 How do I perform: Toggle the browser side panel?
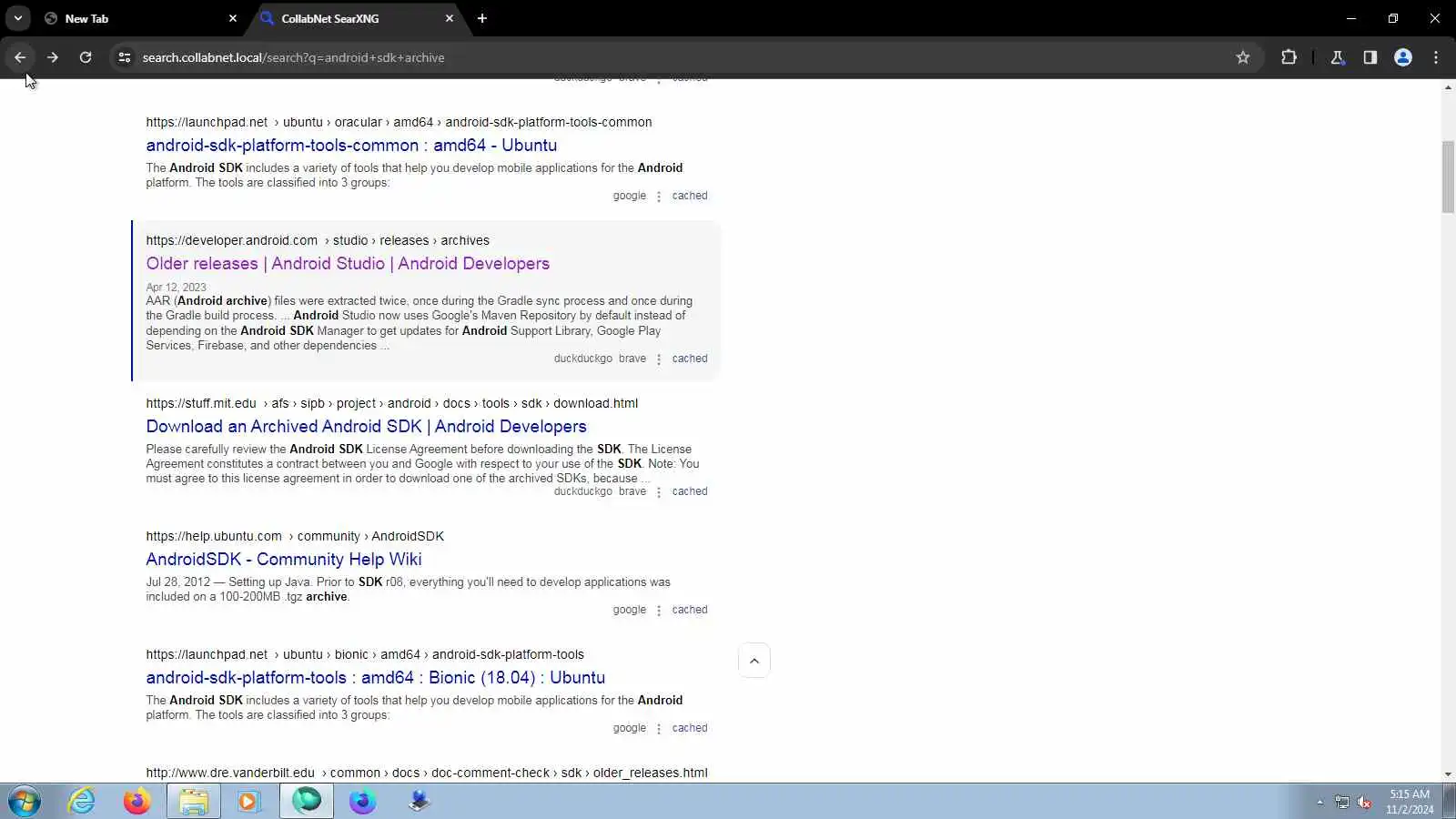1370,57
